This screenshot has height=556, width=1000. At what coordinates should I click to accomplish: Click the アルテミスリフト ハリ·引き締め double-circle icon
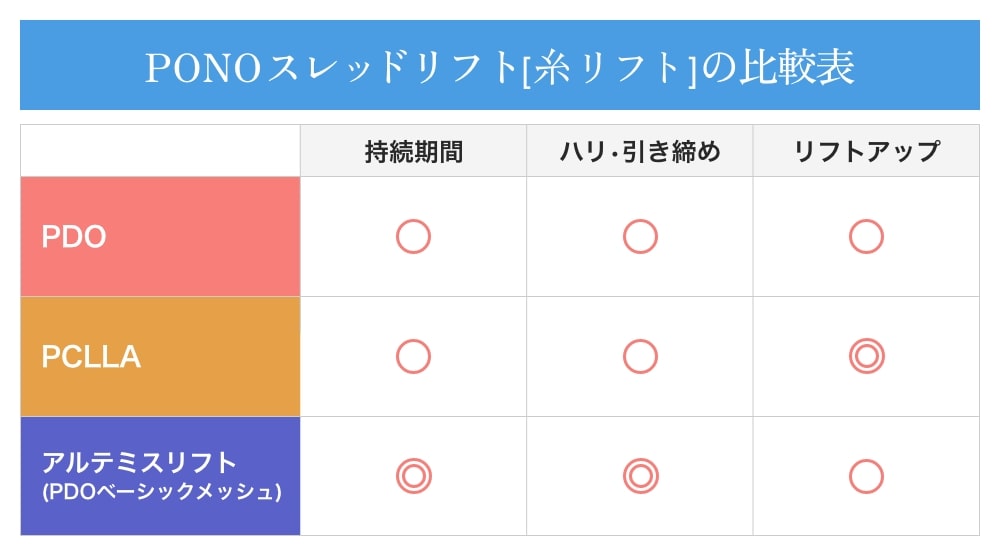640,477
